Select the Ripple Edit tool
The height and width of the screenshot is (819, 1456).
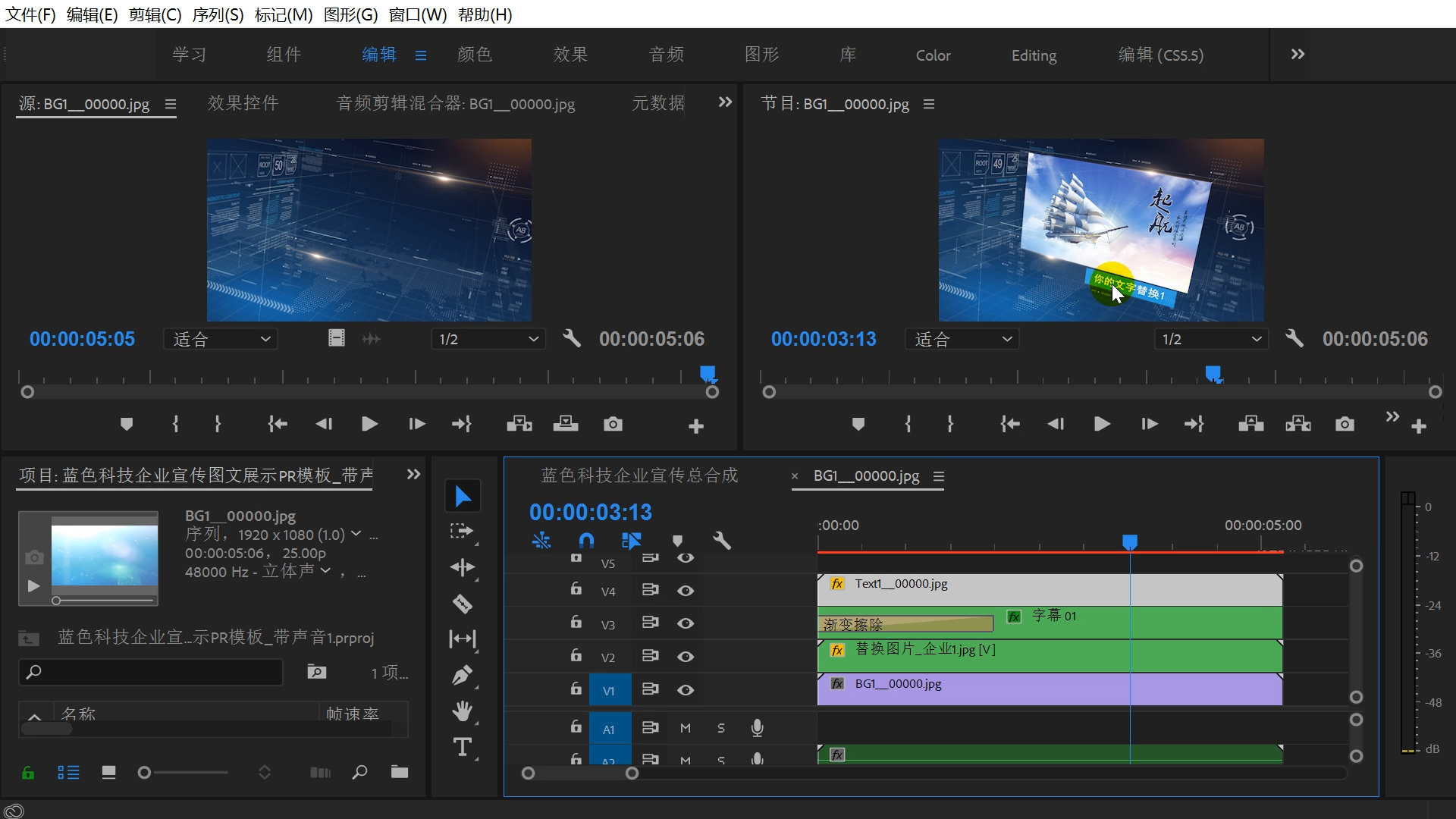coord(463,567)
